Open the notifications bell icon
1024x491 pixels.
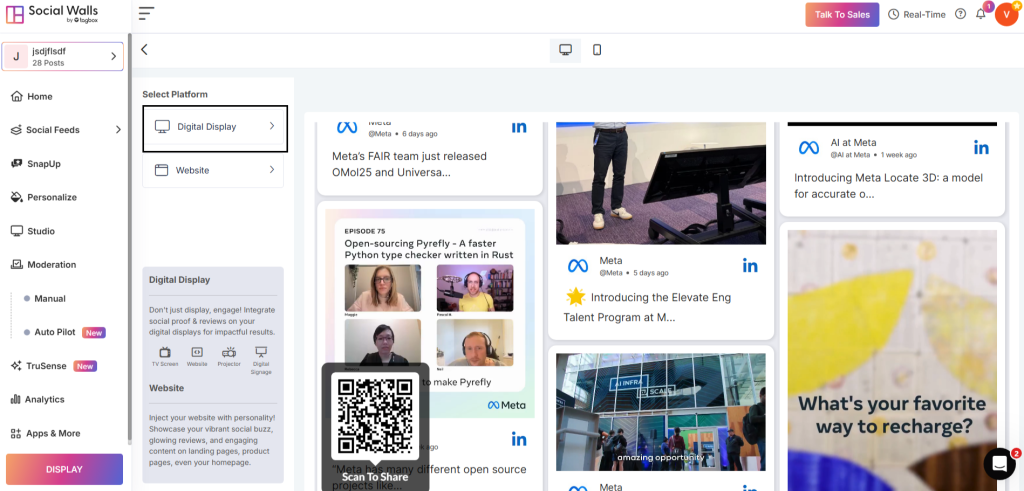tap(980, 14)
